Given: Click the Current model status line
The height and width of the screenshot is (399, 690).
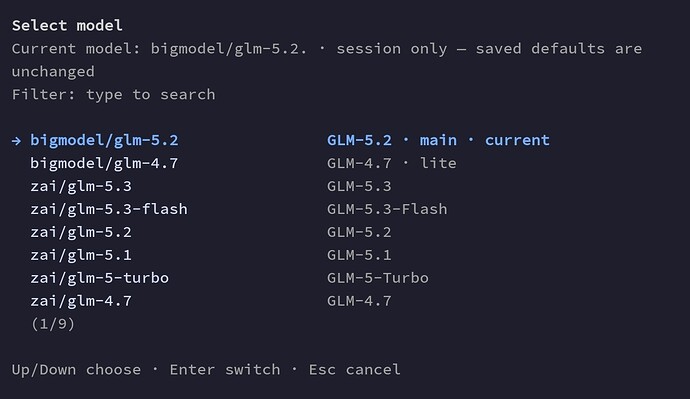Looking at the screenshot, I should 327,60.
